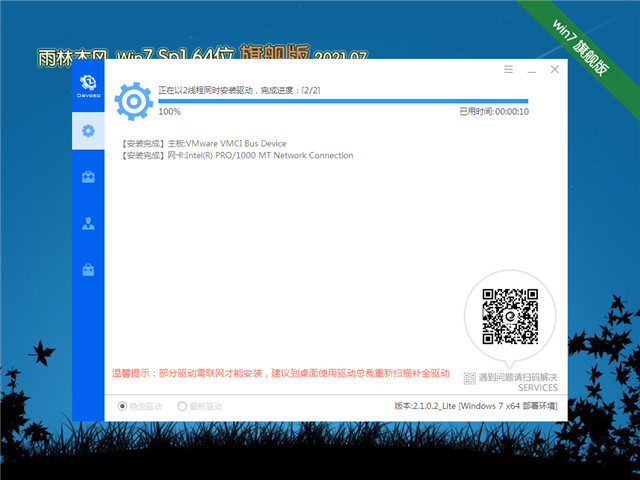
Task: Open the hamburger menu in title bar
Action: click(x=508, y=69)
